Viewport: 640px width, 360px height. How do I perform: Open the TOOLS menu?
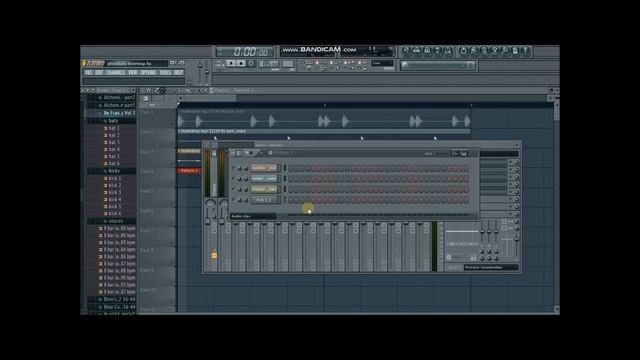click(165, 73)
